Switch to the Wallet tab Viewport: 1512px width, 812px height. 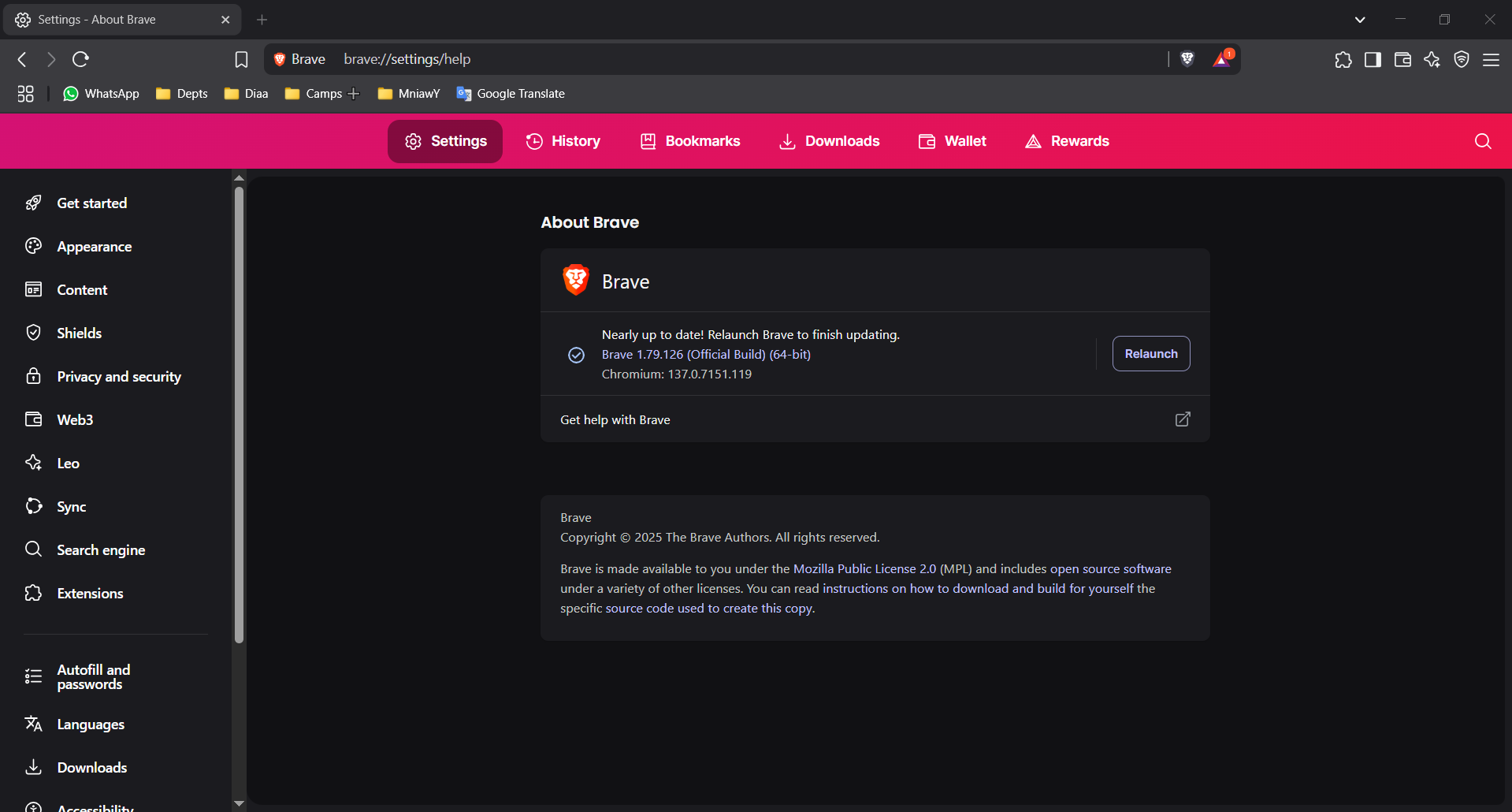[952, 141]
